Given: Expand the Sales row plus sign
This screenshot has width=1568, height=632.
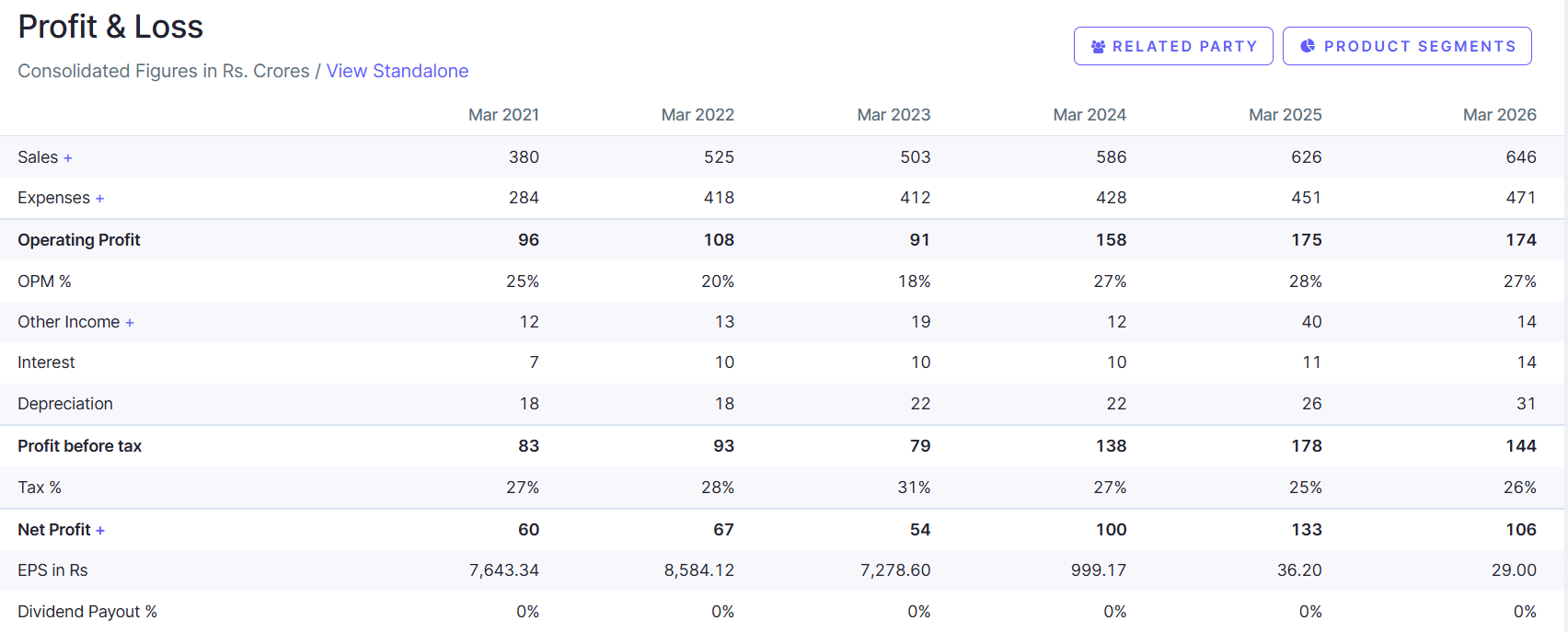Looking at the screenshot, I should click(x=68, y=158).
